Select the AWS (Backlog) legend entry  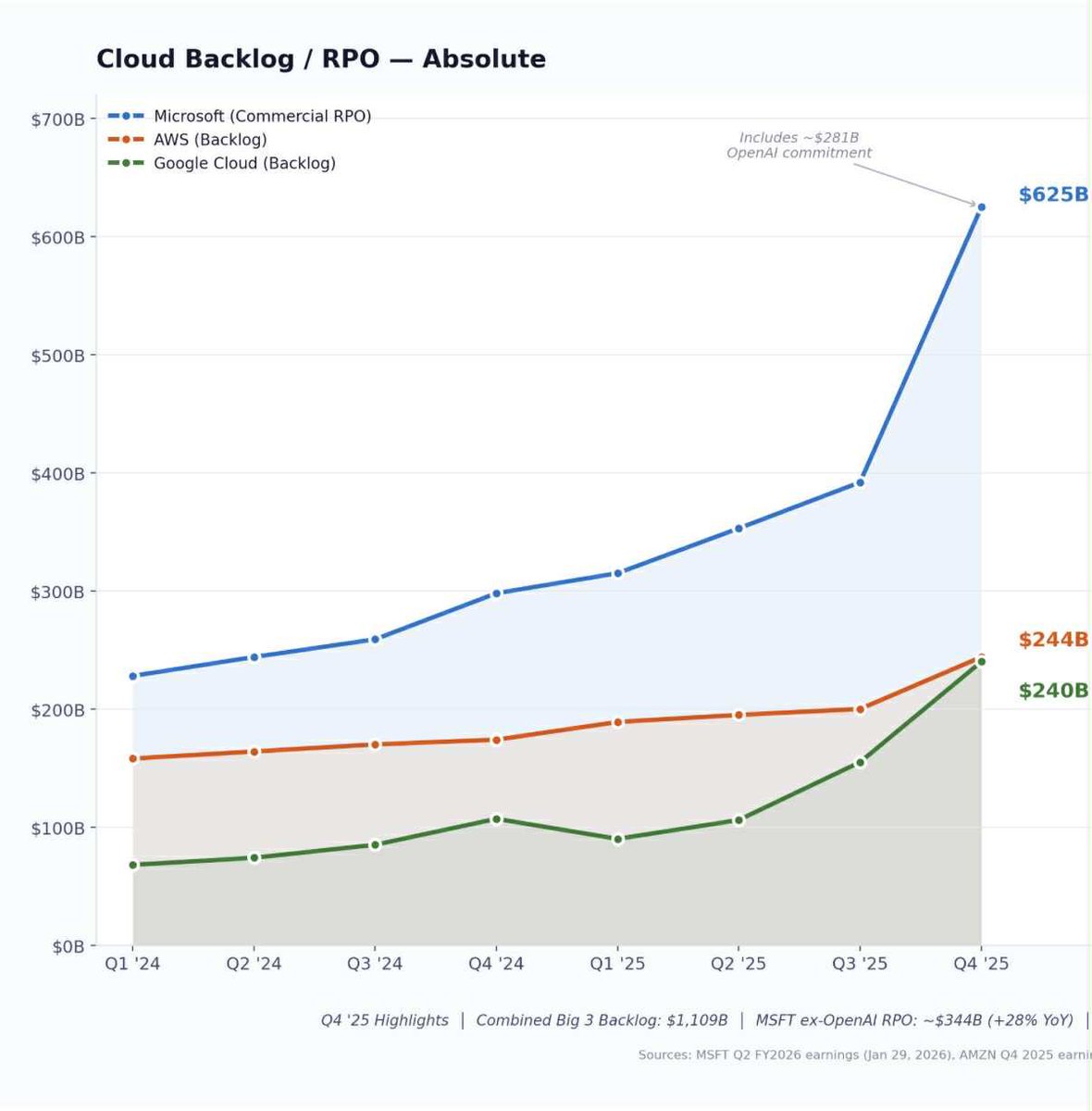(188, 140)
